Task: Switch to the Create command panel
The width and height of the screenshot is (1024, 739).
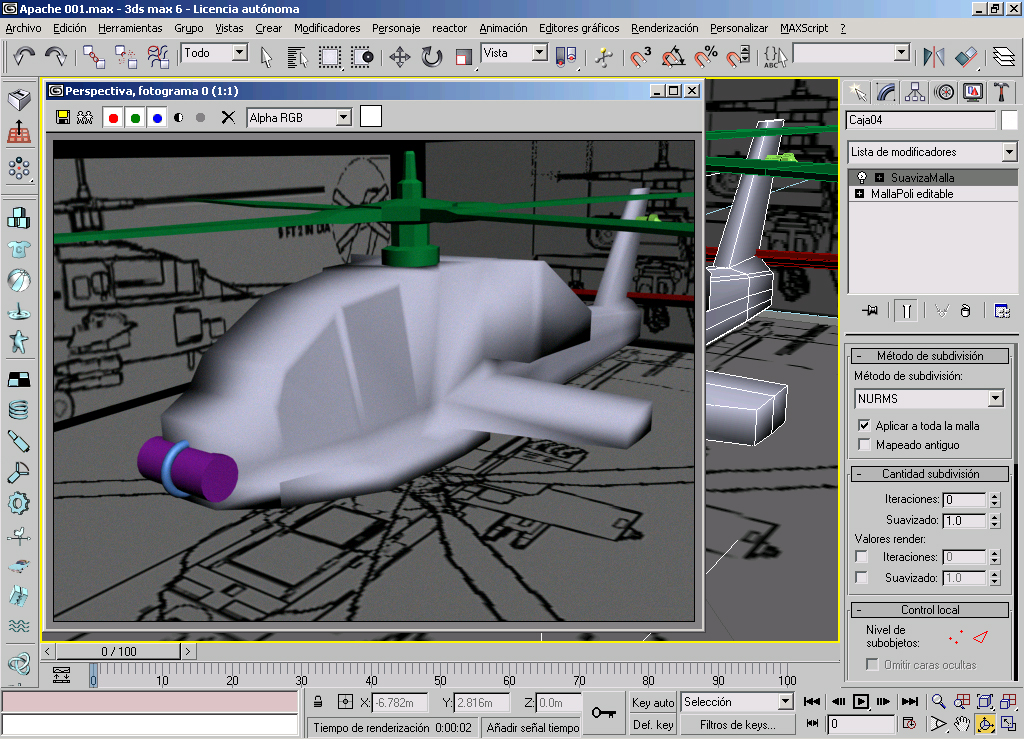Action: 857,93
